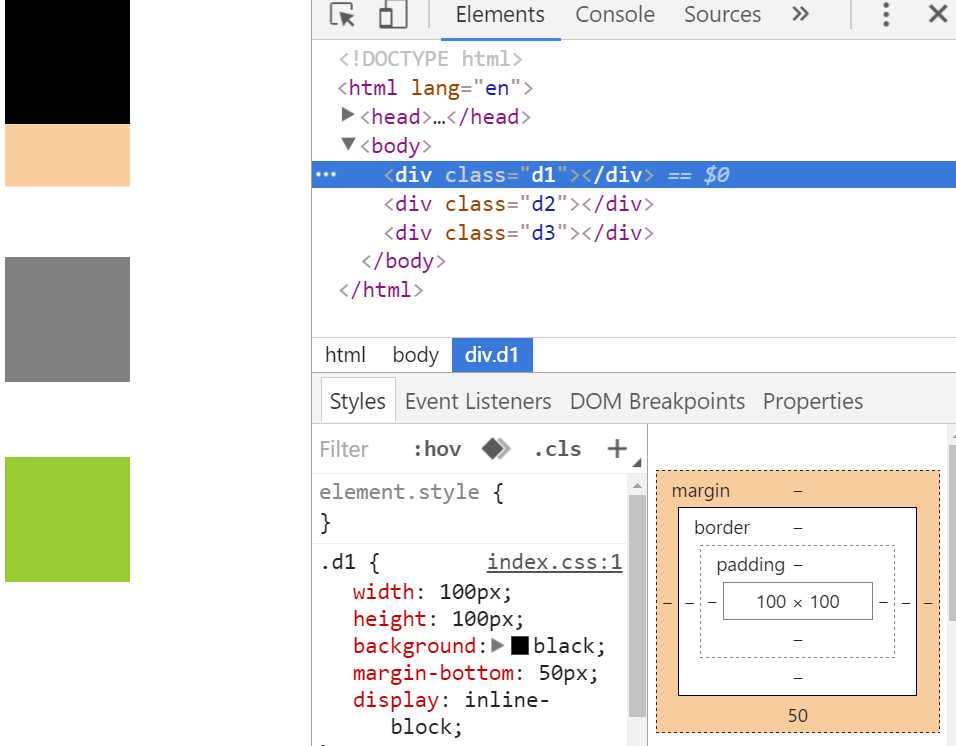The height and width of the screenshot is (746, 956).
Task: Click the green square on the page
Action: coord(68,519)
